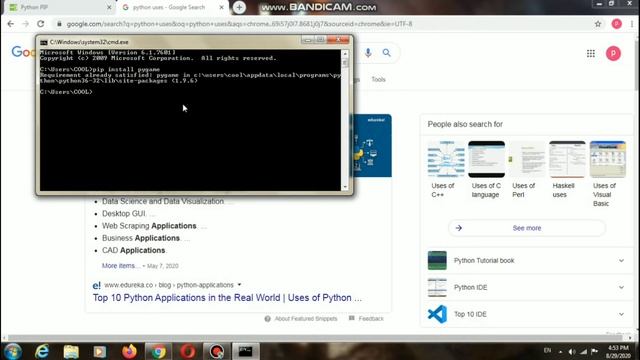Click the edureka featured snippet image
This screenshot has height=360, width=640.
(372, 146)
